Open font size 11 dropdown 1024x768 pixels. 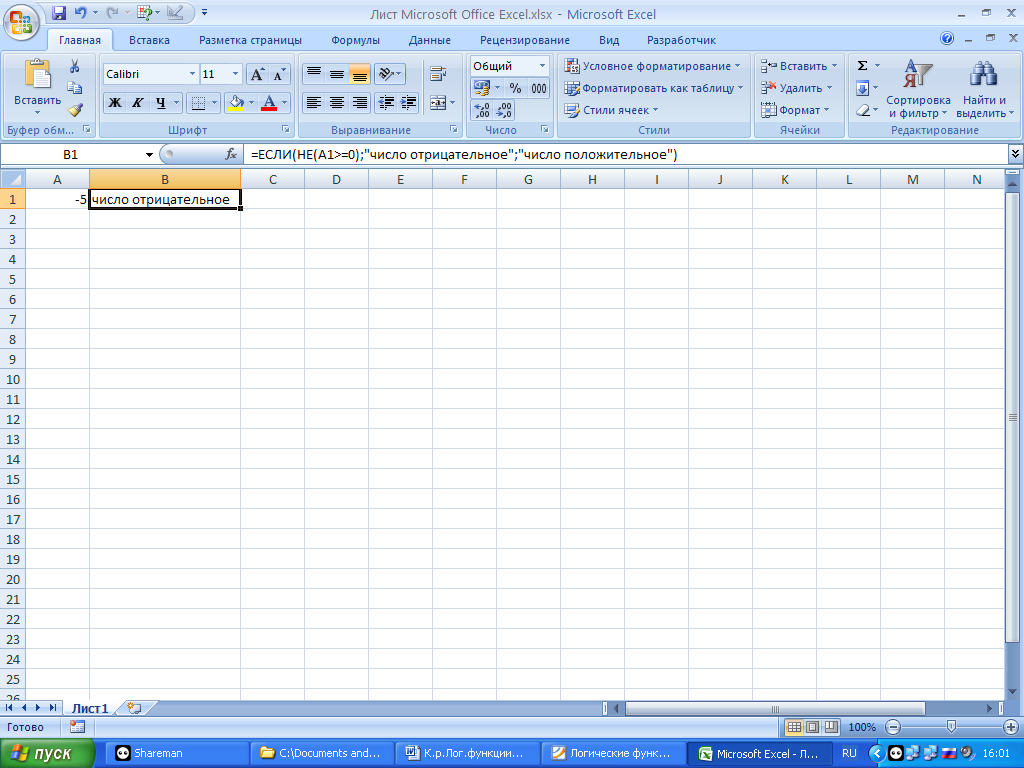[235, 74]
